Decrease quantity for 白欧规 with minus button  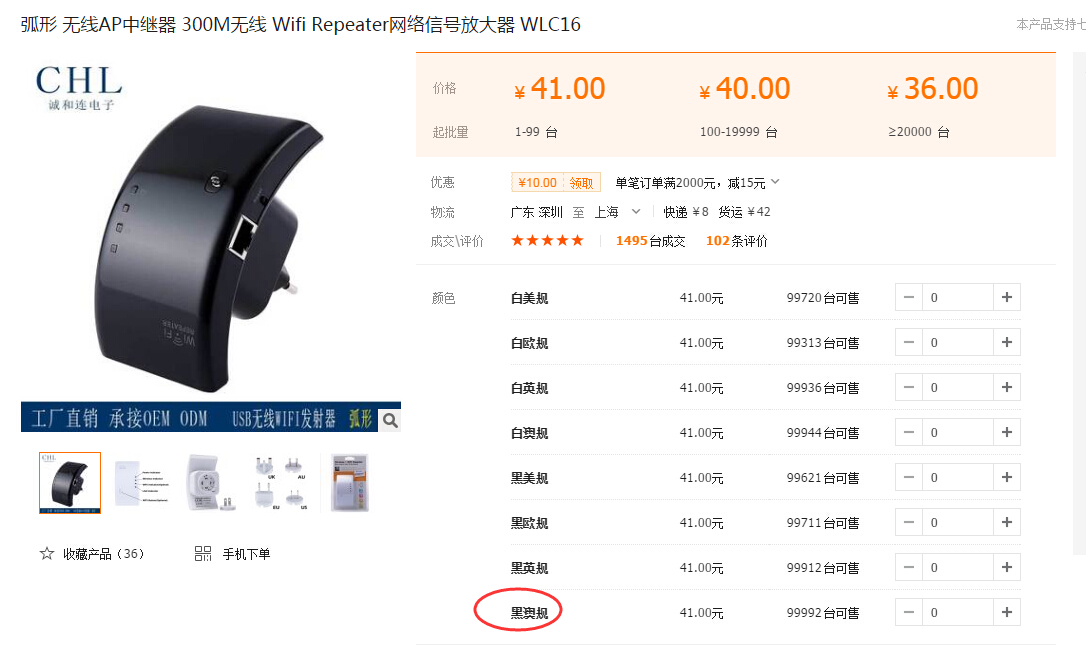coord(909,342)
